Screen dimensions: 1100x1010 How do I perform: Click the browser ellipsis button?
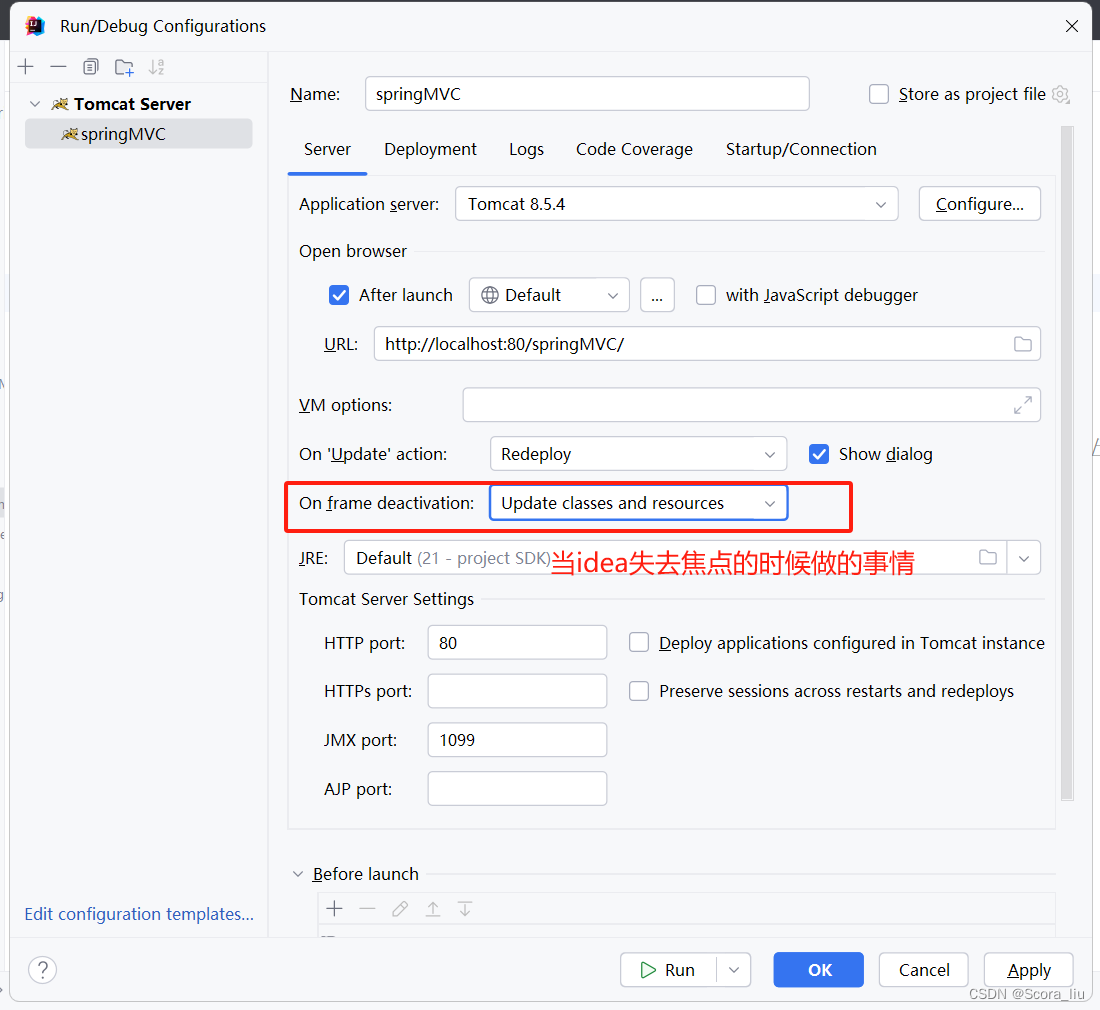pyautogui.click(x=657, y=295)
